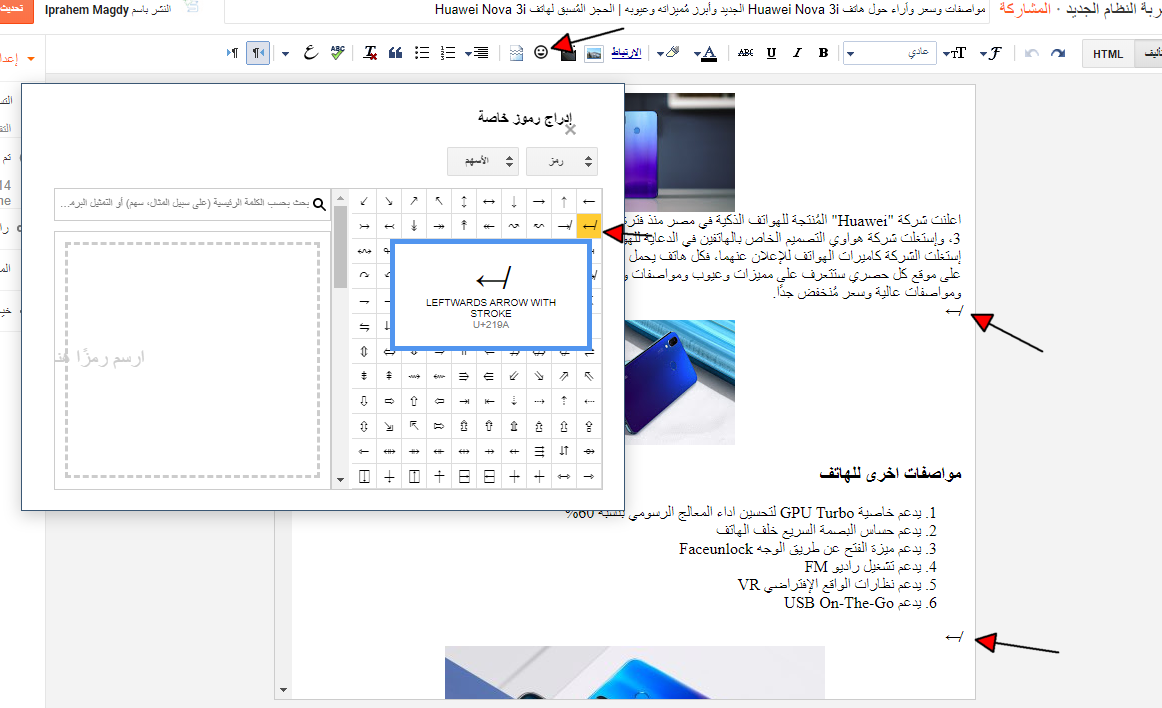This screenshot has width=1162, height=708.
Task: Select the purple Huawei phone image at top
Action: 680,151
